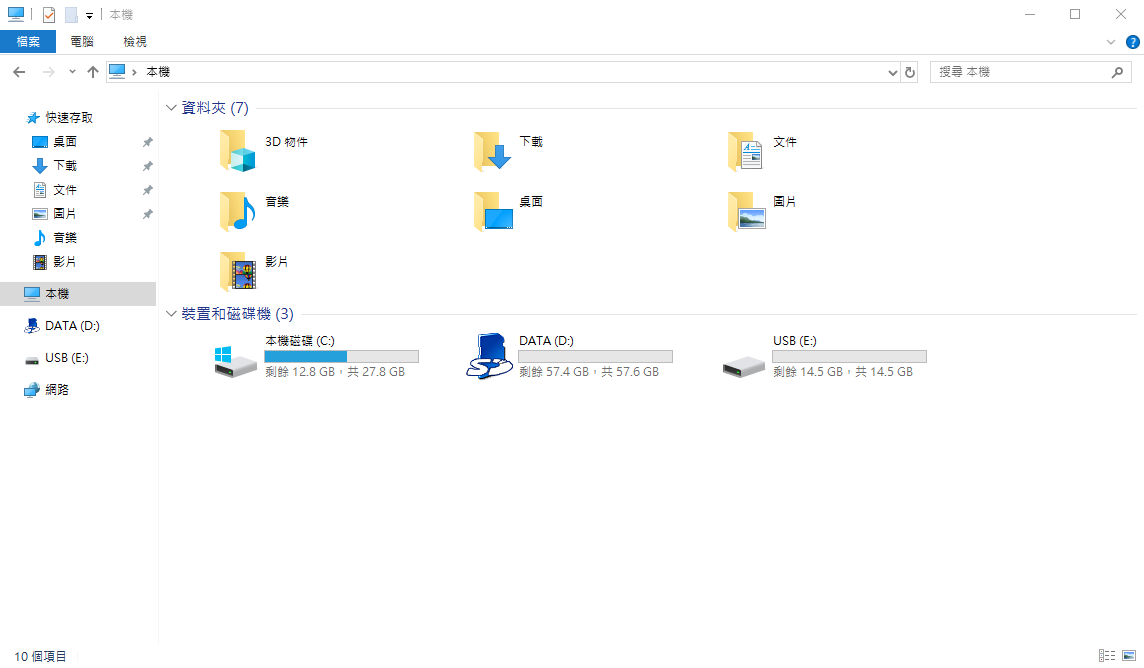The width and height of the screenshot is (1144, 668).
Task: Unpin 桌面 using its pin icon
Action: 147,142
